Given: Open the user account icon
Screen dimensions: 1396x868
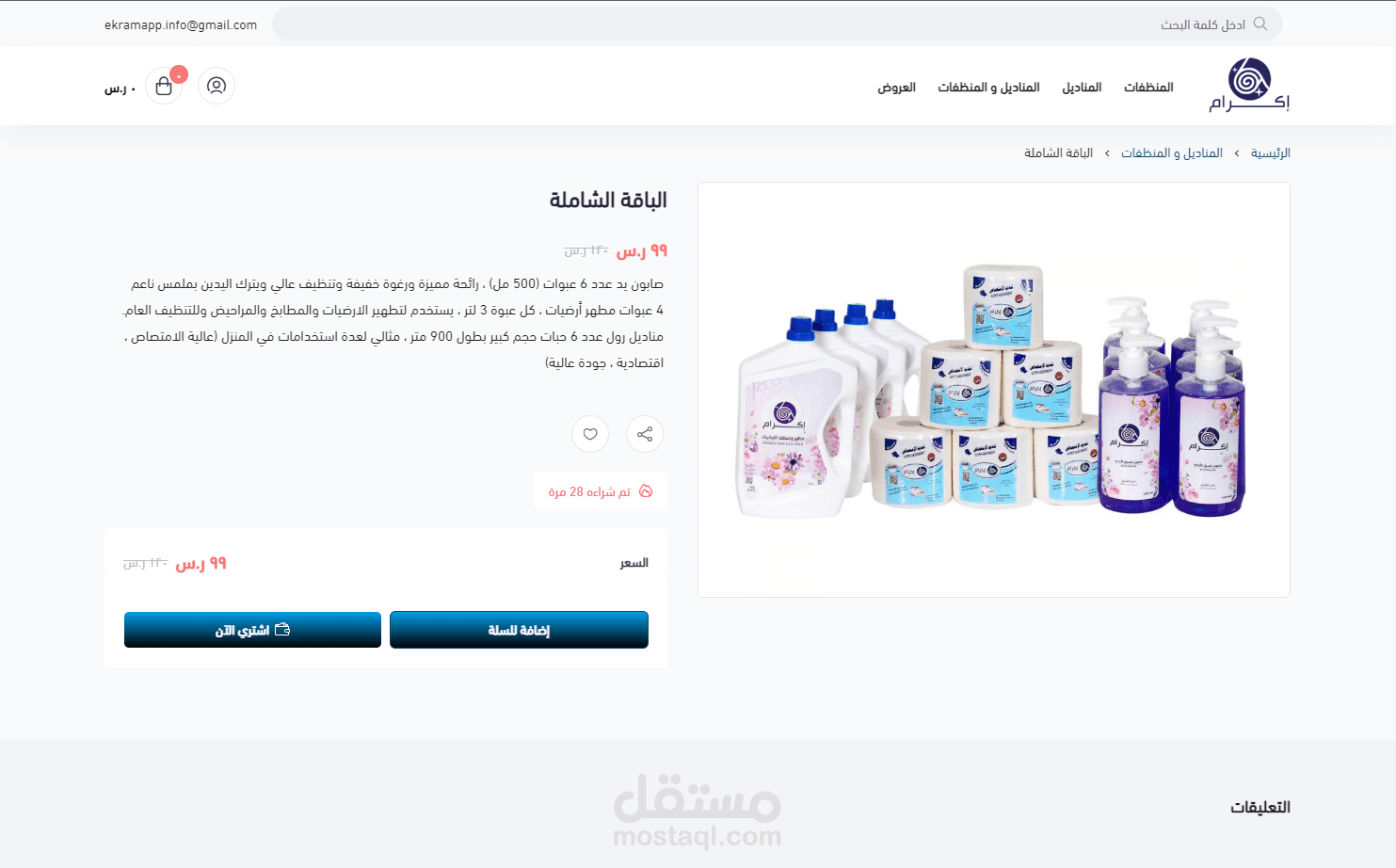Looking at the screenshot, I should 217,86.
